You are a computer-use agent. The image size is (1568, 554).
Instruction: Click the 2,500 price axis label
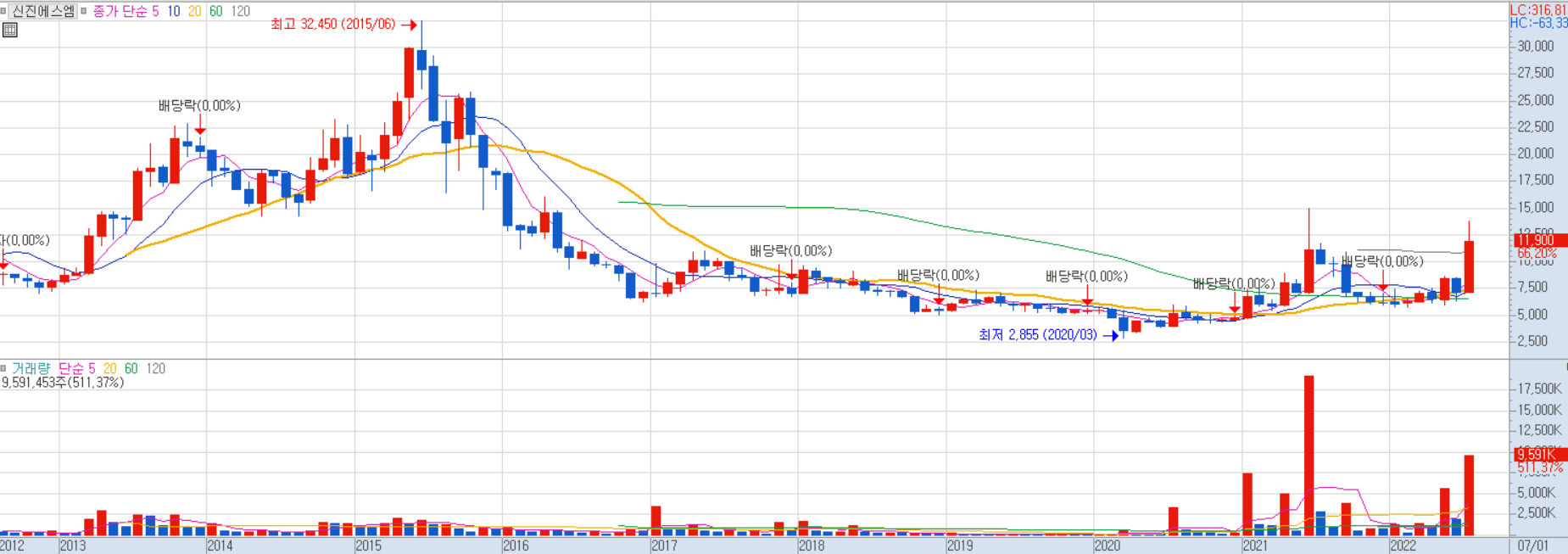click(x=1532, y=341)
